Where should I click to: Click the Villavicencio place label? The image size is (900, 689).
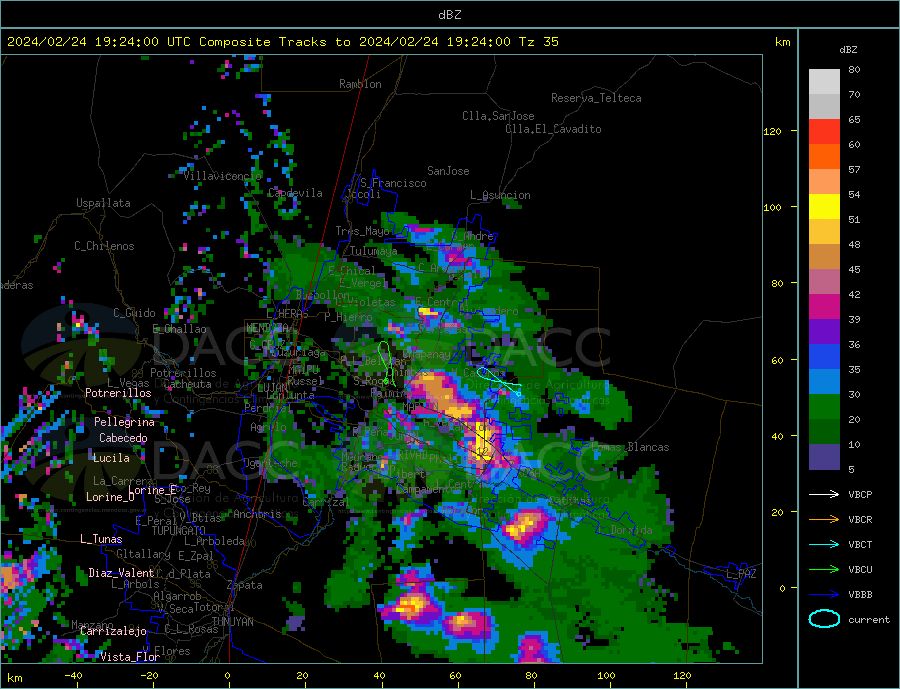point(222,176)
